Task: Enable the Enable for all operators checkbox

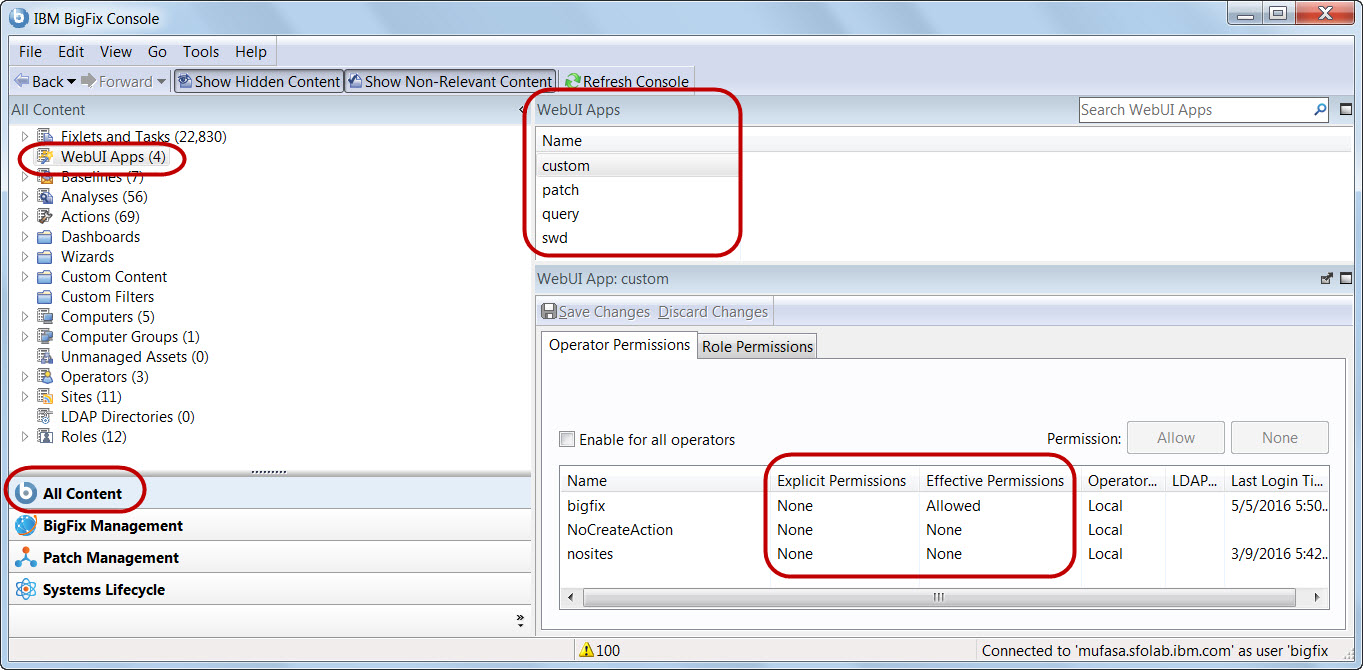Action: (x=567, y=438)
